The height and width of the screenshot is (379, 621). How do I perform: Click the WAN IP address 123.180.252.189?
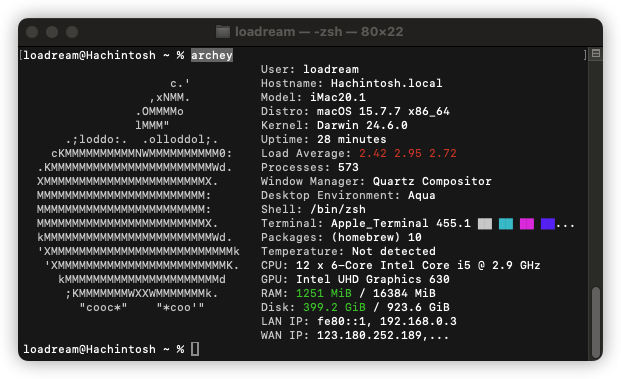coord(369,335)
